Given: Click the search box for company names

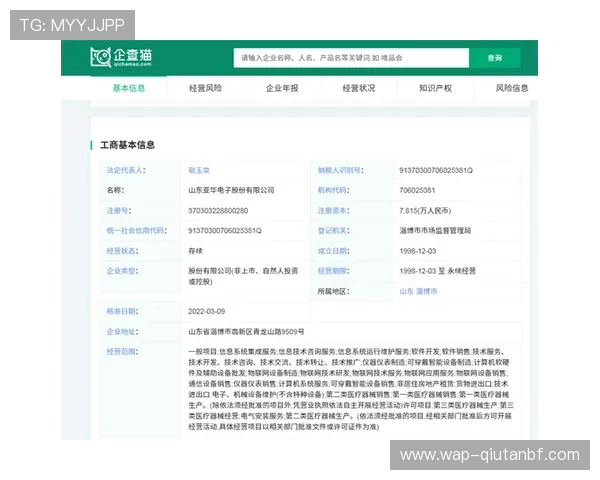Looking at the screenshot, I should point(351,58).
